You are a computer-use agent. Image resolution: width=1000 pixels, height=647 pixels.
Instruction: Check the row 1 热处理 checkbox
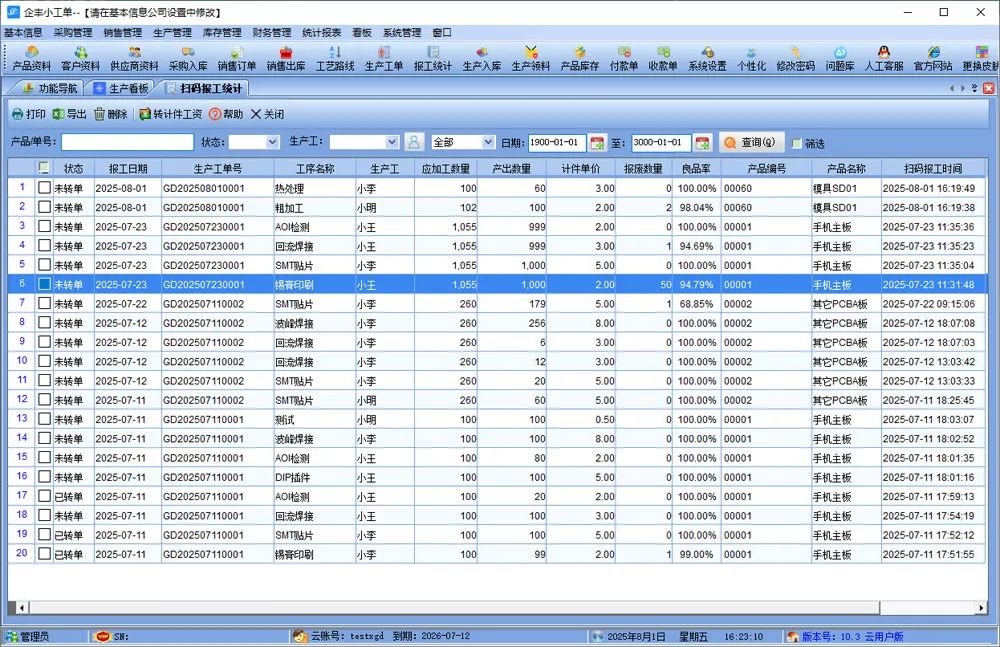point(44,188)
